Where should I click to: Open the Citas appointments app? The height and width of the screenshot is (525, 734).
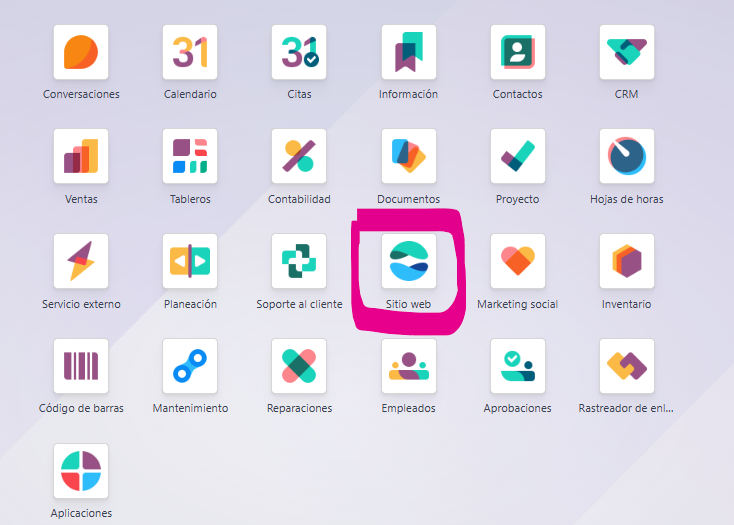[x=299, y=52]
